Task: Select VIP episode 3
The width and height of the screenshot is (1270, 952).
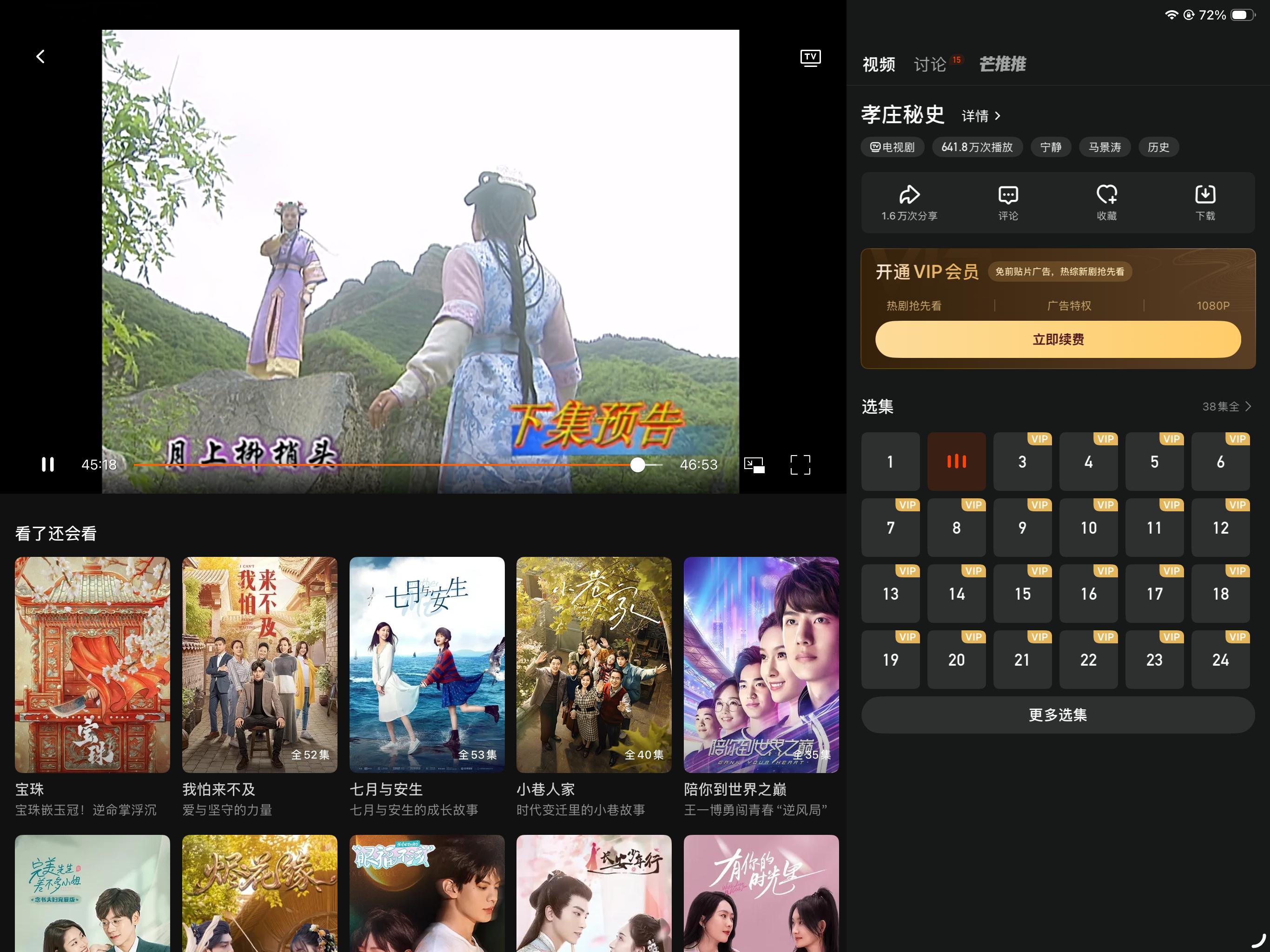Action: pyautogui.click(x=1023, y=462)
